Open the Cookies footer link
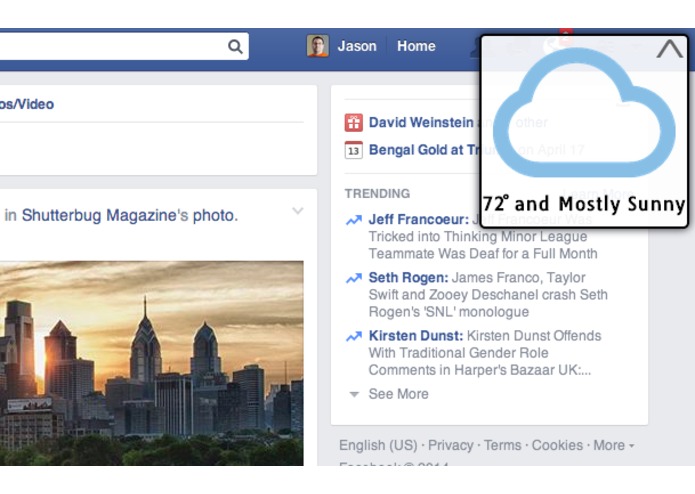This screenshot has height=494, width=695. (557, 445)
